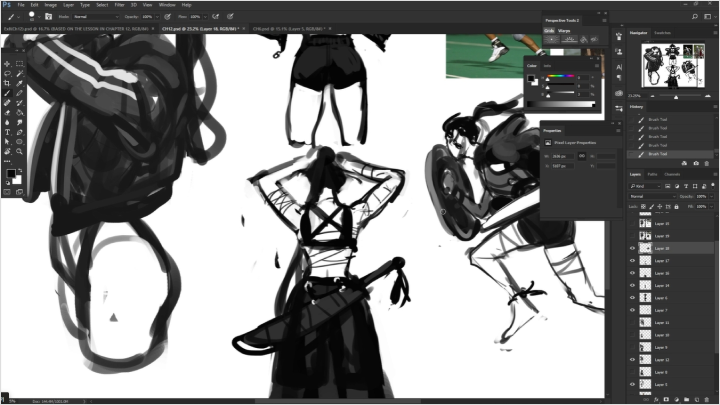The width and height of the screenshot is (720, 405).
Task: Open the Vlarps tab in Perspective Tools
Action: (x=564, y=31)
